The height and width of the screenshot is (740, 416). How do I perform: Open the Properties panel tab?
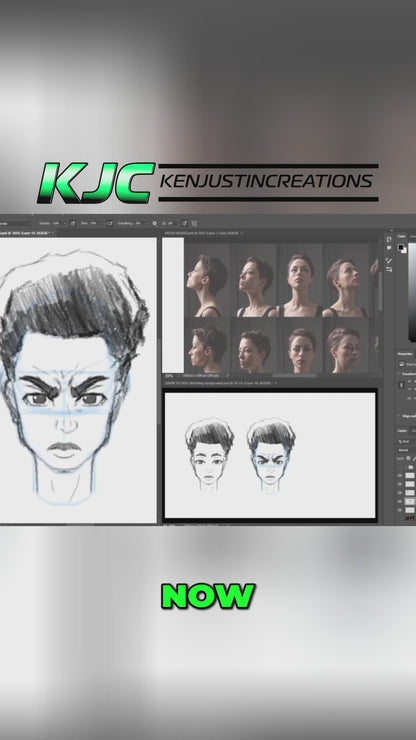(x=405, y=354)
